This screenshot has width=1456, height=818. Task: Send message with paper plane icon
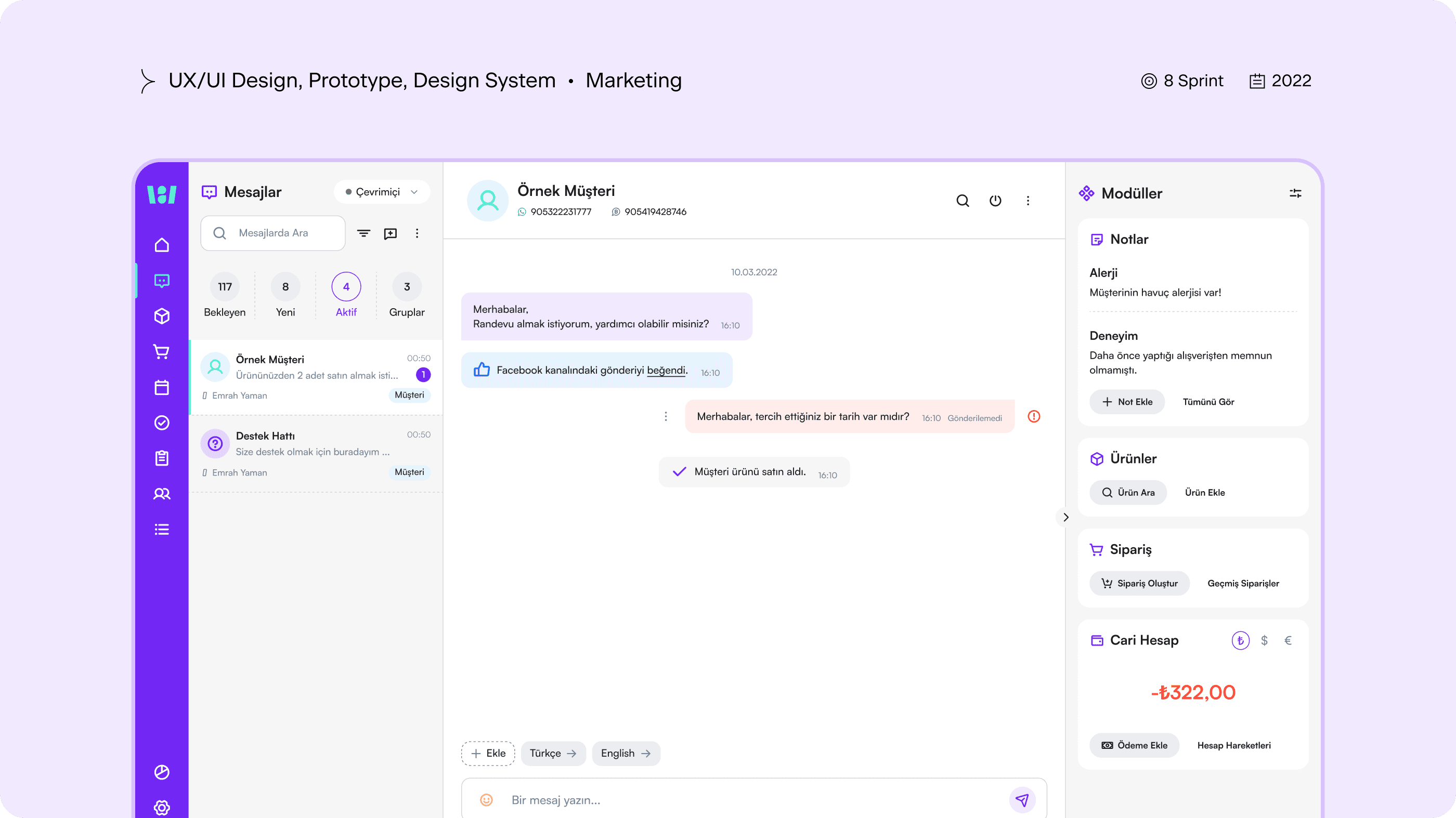[1022, 799]
